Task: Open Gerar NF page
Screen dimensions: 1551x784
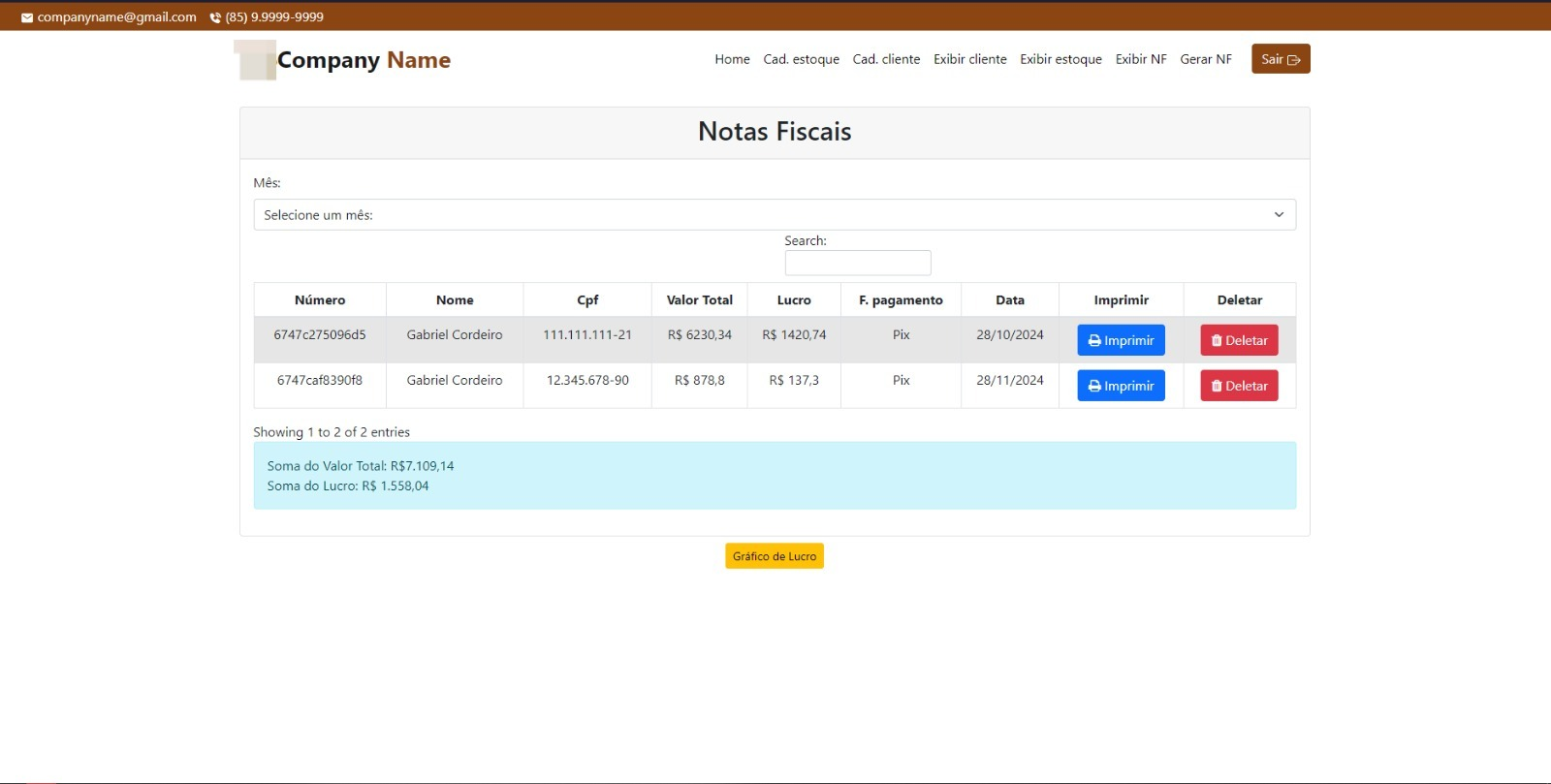Action: pos(1206,59)
